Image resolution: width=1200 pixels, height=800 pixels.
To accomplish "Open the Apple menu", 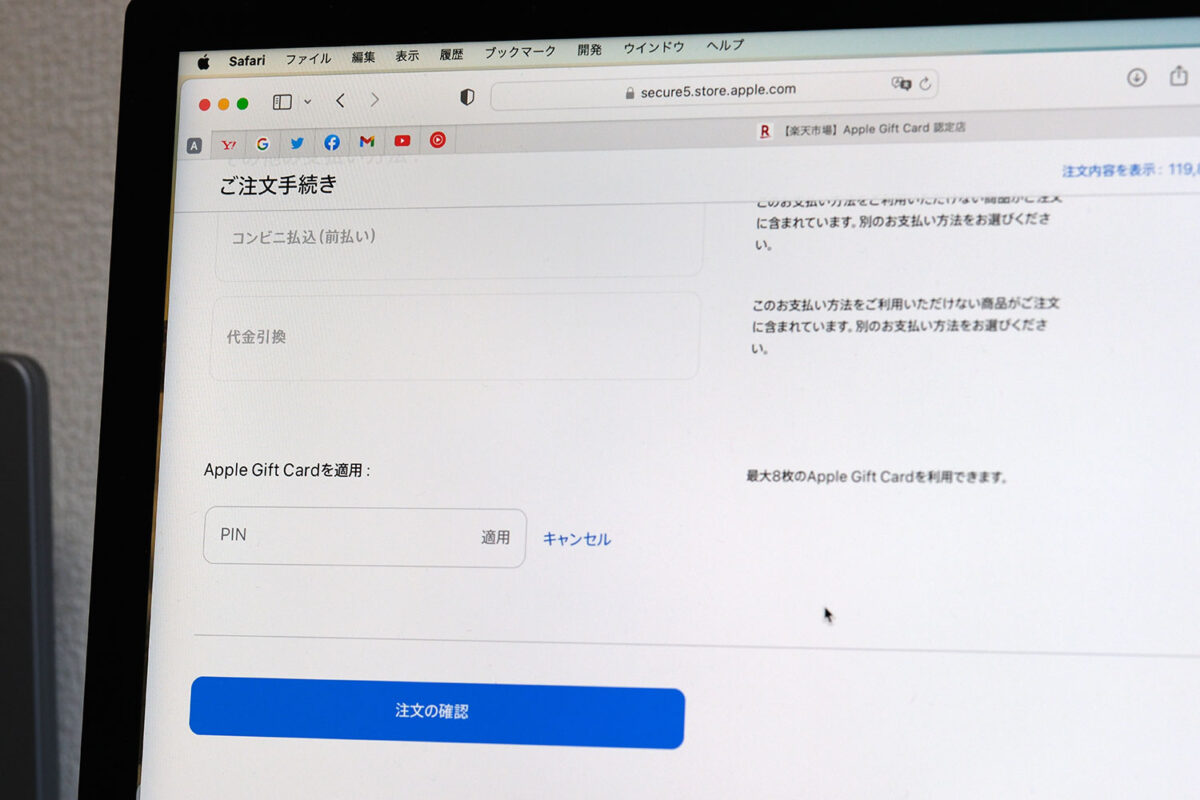I will 203,63.
